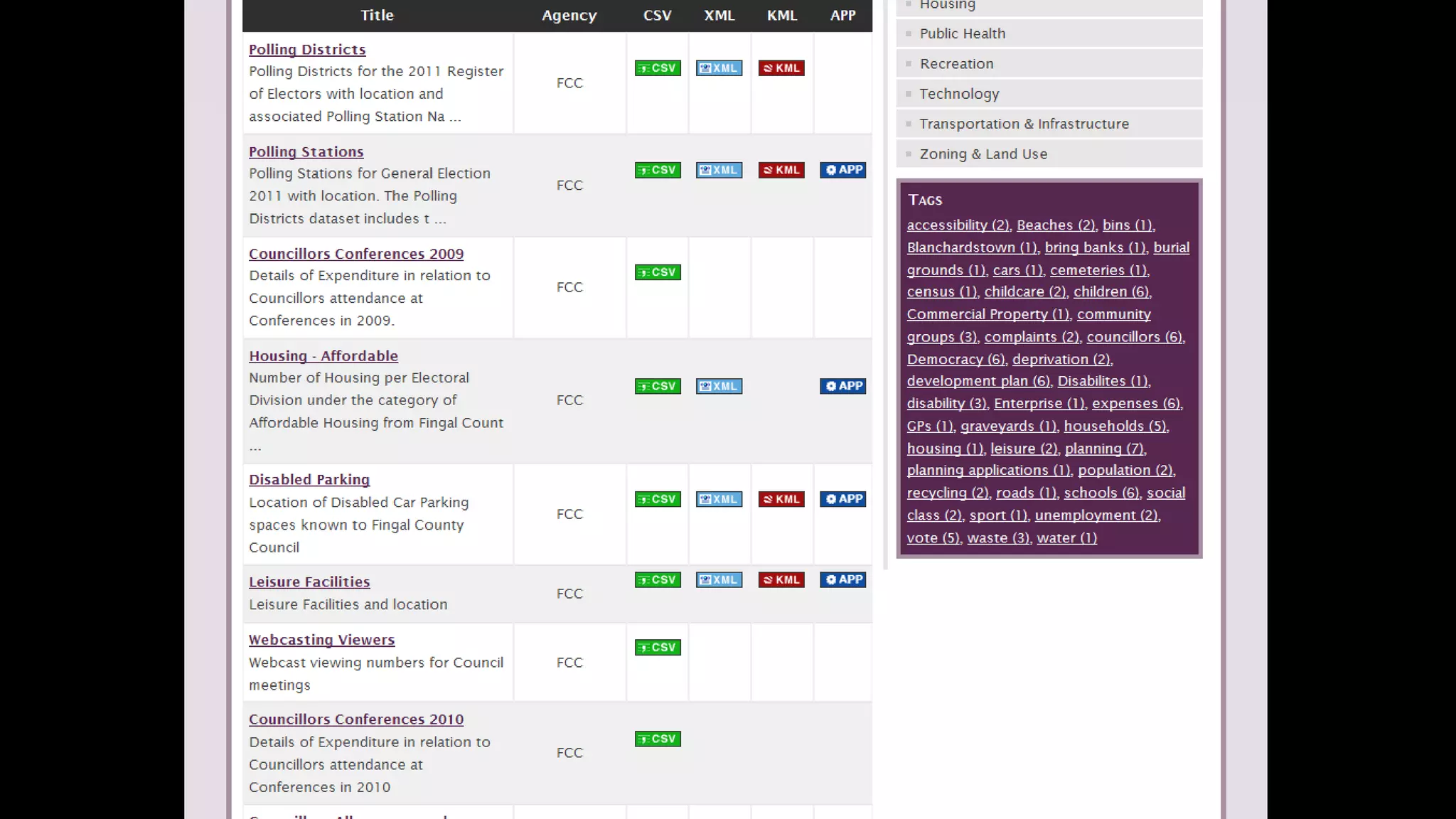
Task: Select the Public Health category
Action: coord(962,33)
